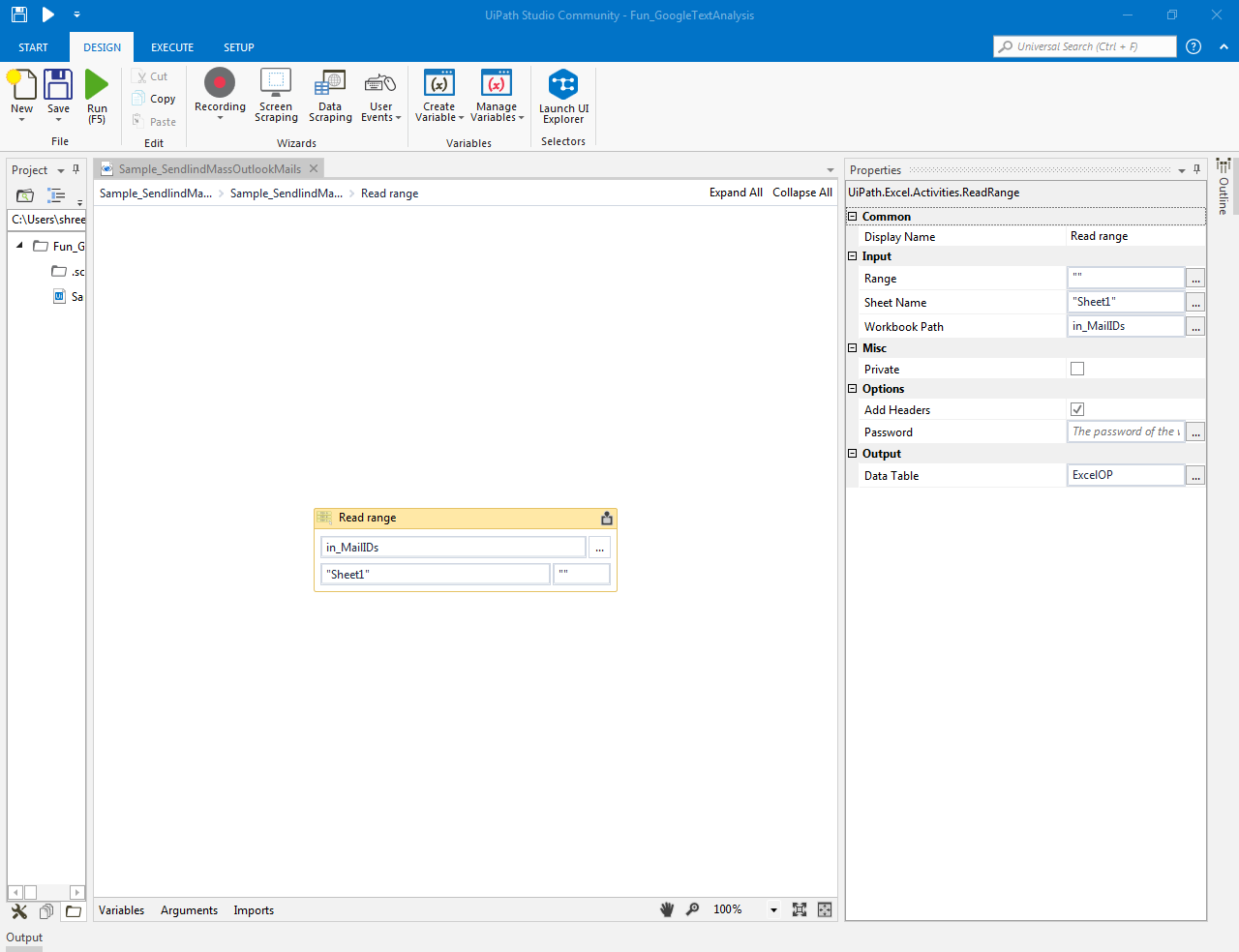Click the Paste button
This screenshot has width=1239, height=952.
(x=154, y=122)
